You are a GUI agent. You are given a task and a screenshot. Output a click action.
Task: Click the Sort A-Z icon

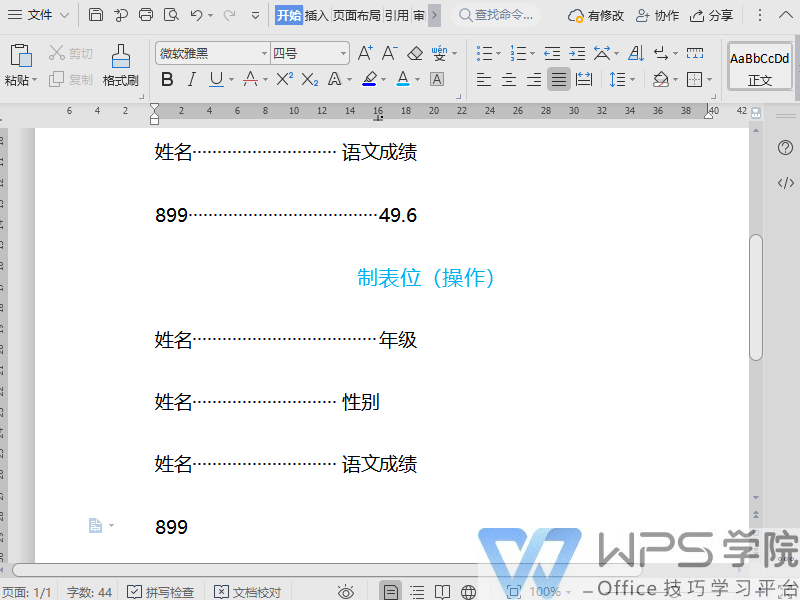pos(636,53)
